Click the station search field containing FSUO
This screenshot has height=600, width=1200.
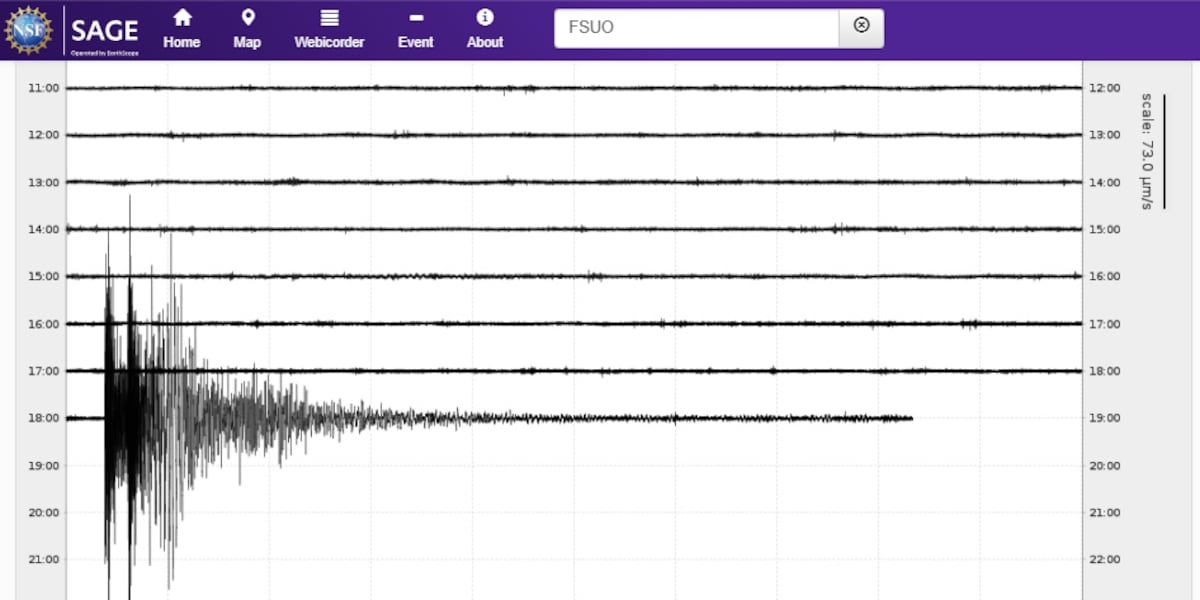coord(697,28)
